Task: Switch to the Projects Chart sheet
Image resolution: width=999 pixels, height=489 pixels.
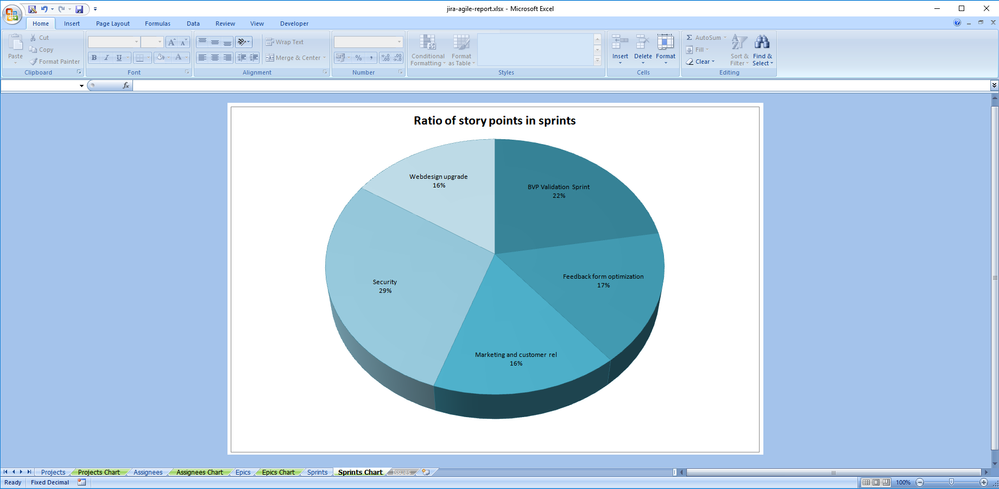Action: click(x=99, y=472)
